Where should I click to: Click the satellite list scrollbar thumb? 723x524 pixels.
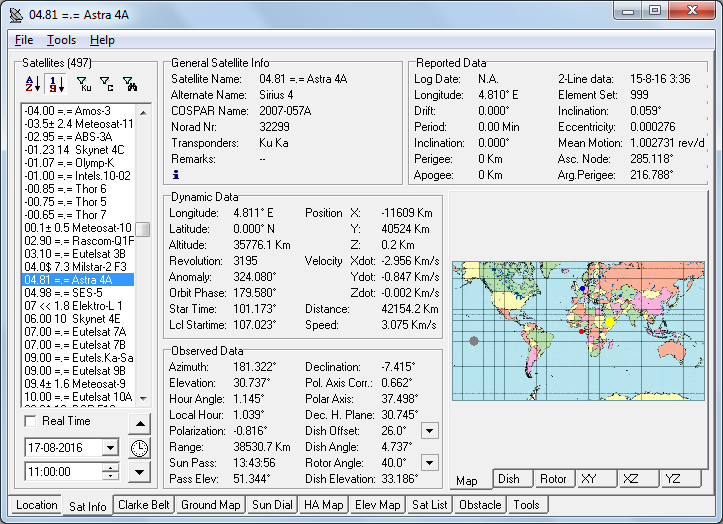[143, 229]
